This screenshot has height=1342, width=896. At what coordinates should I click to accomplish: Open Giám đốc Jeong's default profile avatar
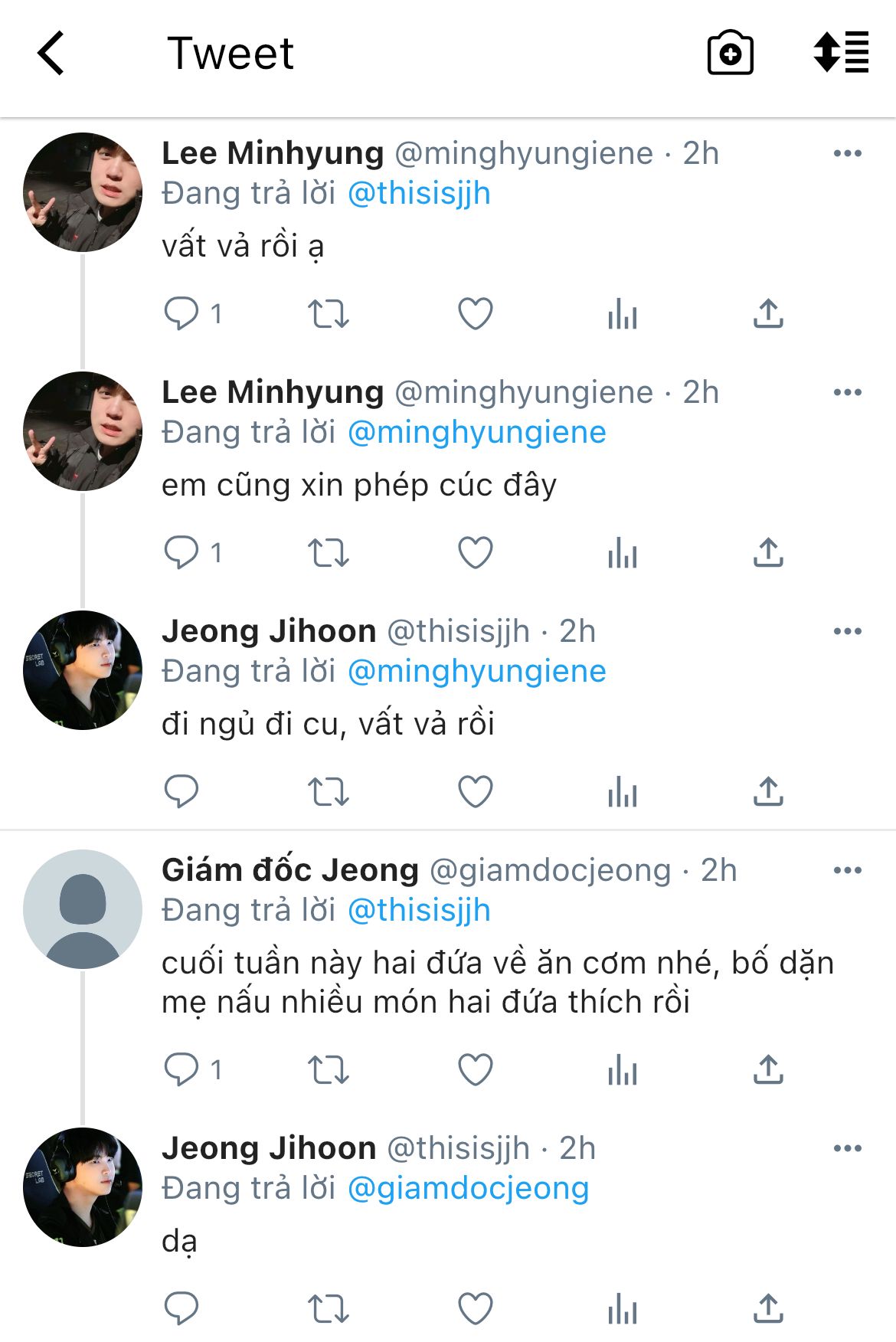coord(83,909)
